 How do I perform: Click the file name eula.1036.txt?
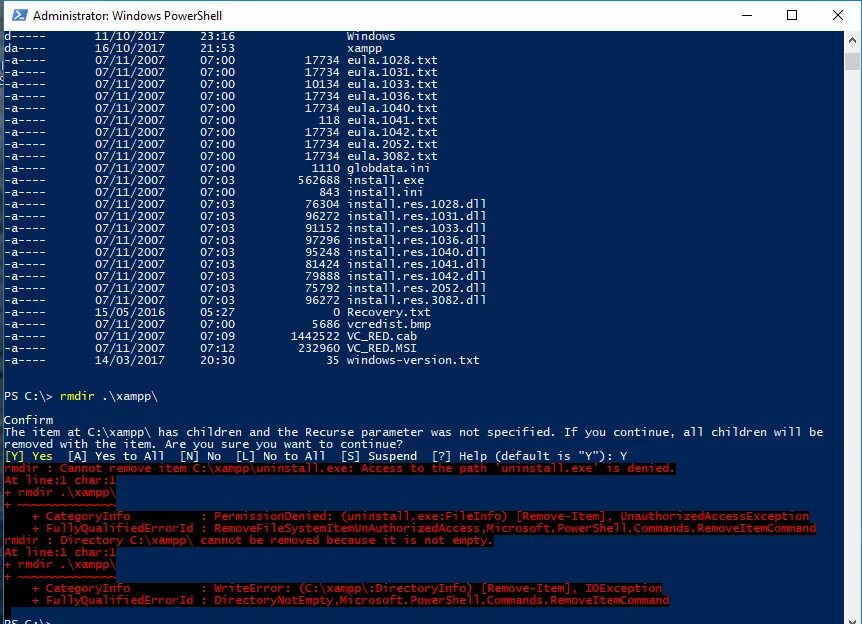coord(393,96)
